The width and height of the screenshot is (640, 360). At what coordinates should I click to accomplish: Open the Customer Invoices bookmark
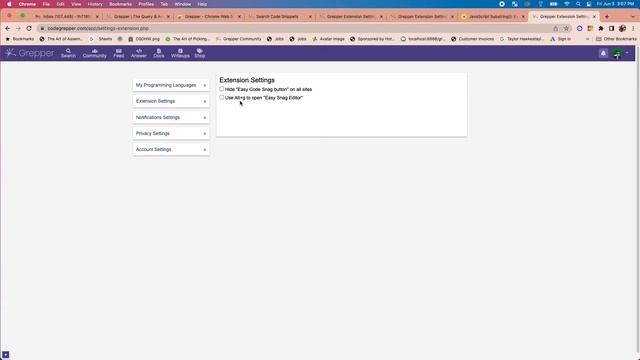(472, 39)
